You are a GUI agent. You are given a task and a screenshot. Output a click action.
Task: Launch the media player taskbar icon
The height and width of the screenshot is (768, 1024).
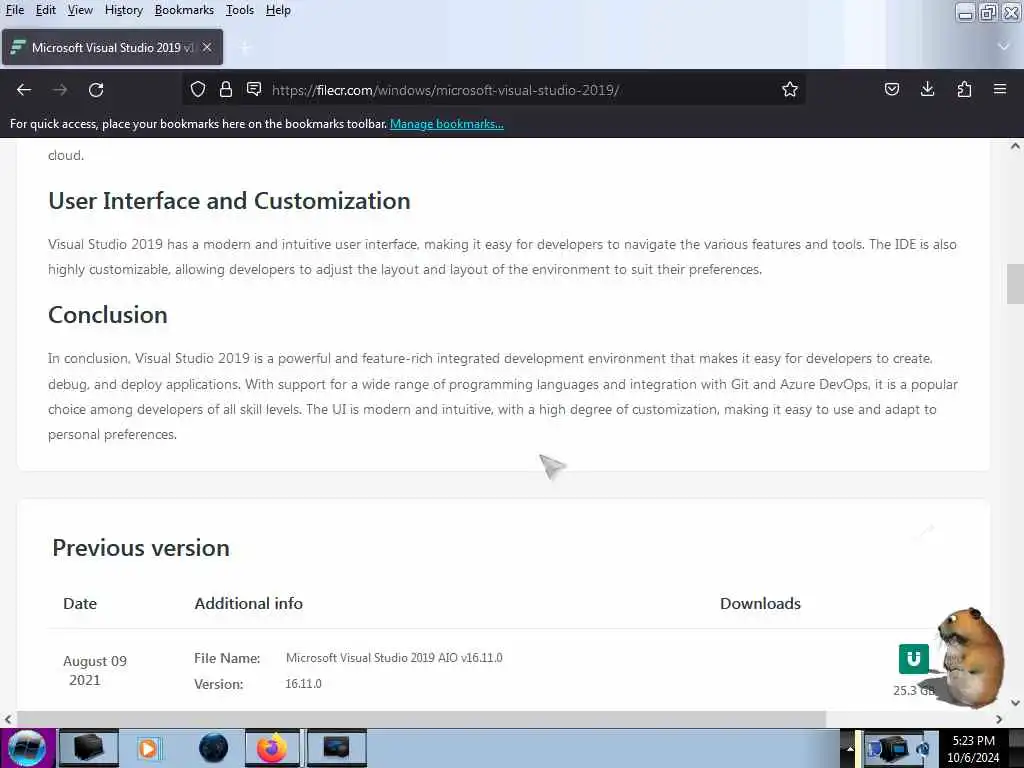148,748
